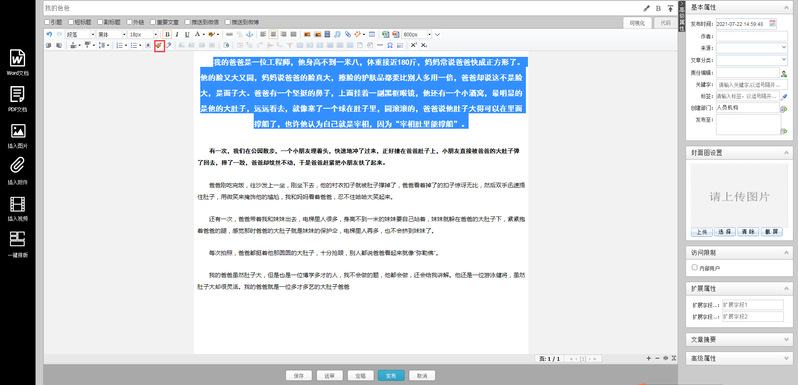Viewport: 798px width, 385px height.
Task: Check the 推送到微博 checkbox
Action: click(x=227, y=22)
